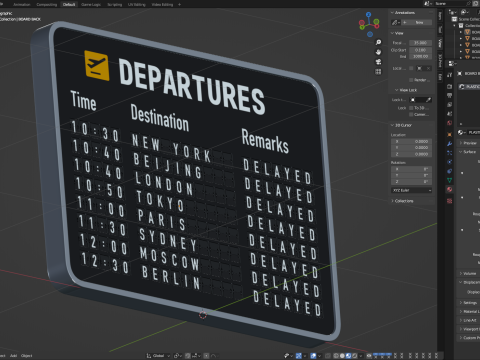Toggle the Lock Camera to View checkbox
Image resolution: width=480 pixels, height=360 pixels.
point(411,114)
